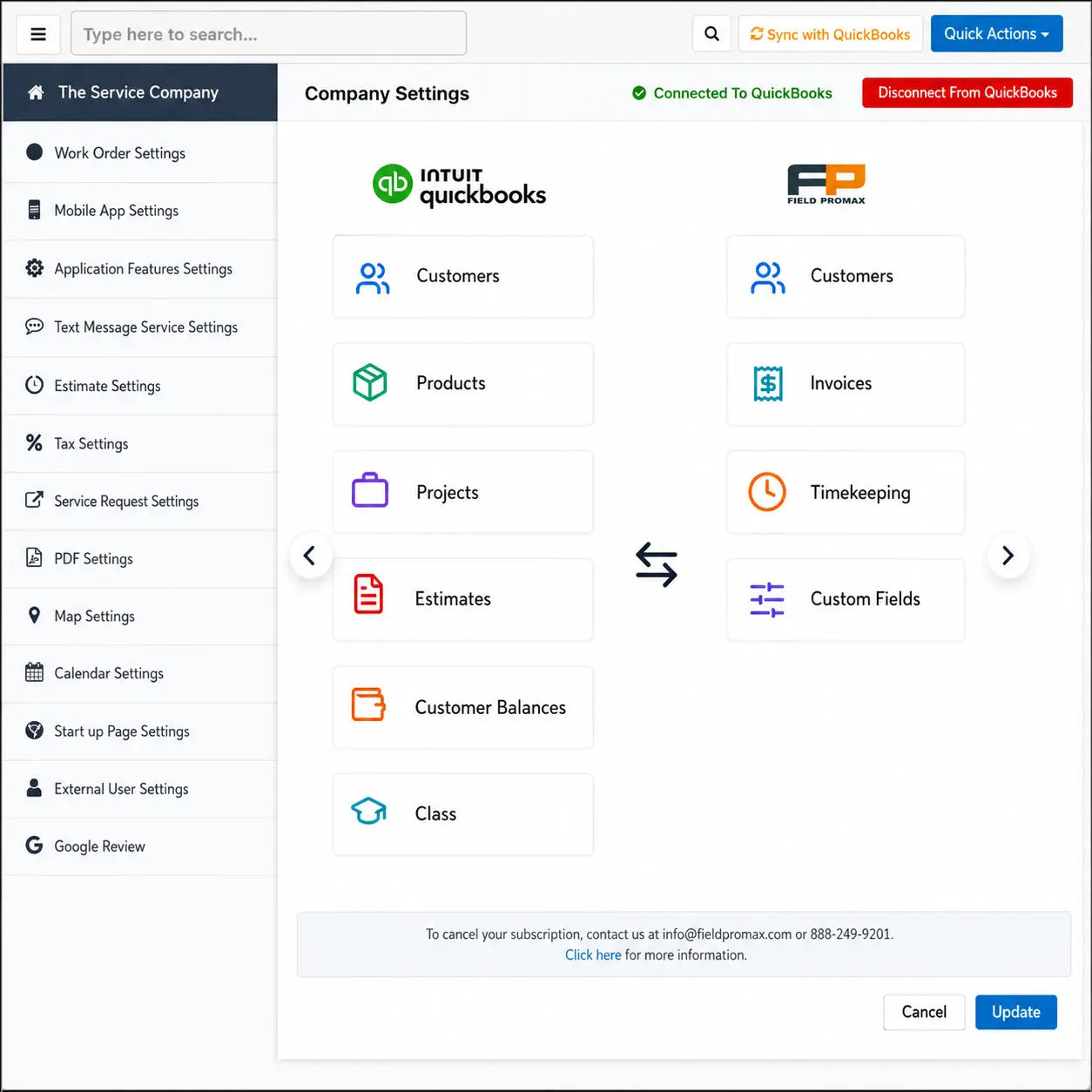1092x1092 pixels.
Task: Click Sync with QuickBooks button
Action: [831, 34]
